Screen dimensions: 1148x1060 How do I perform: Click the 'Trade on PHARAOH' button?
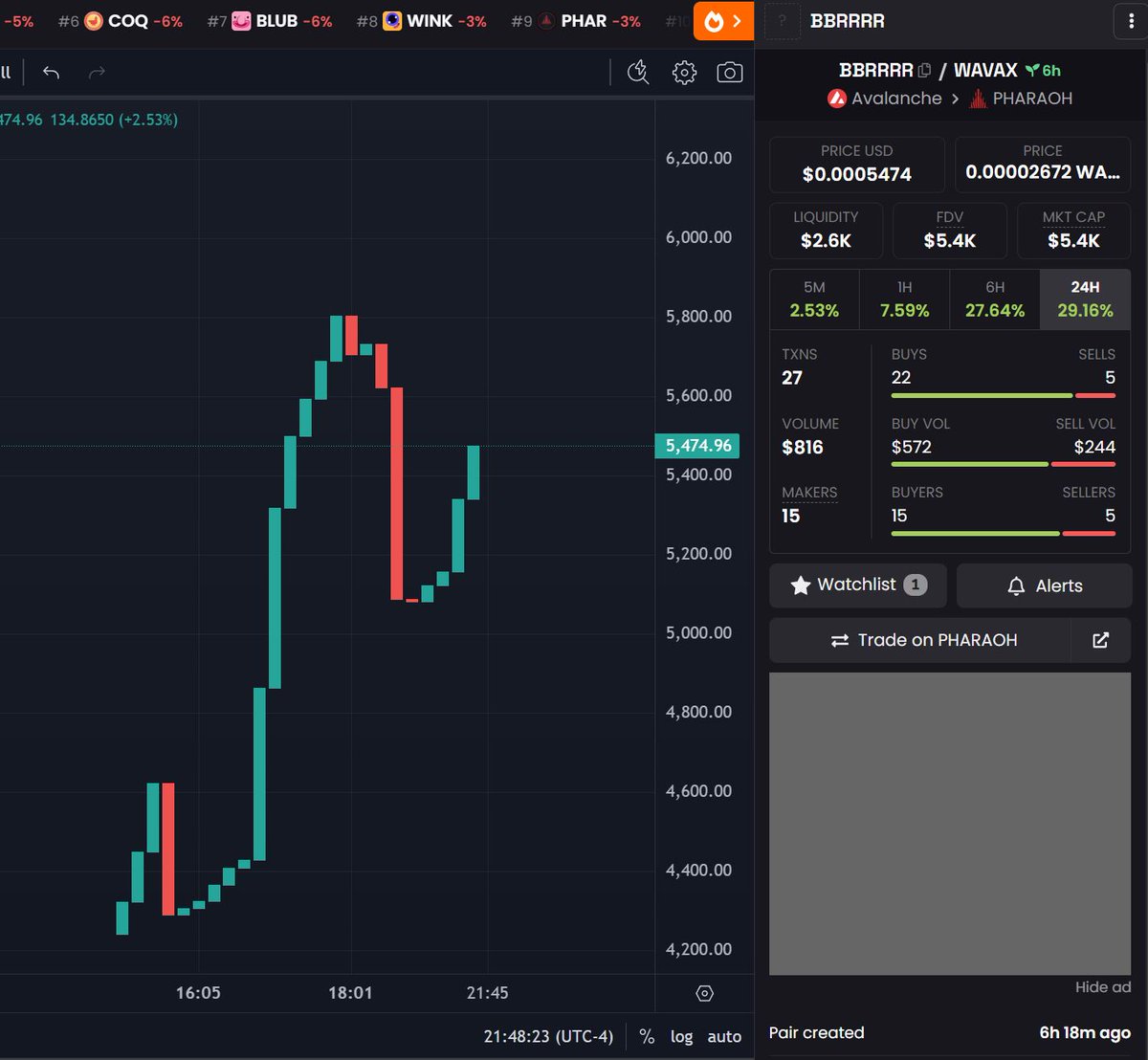(x=924, y=640)
